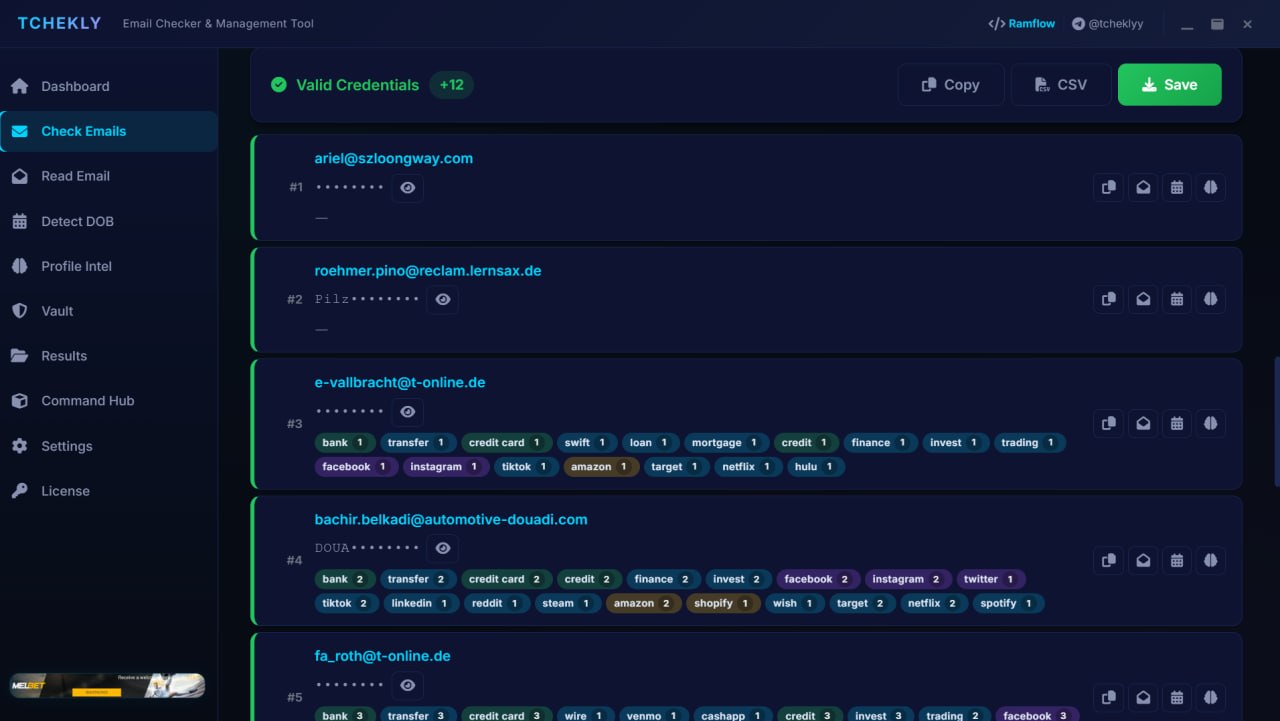The image size is (1280, 721).
Task: Click calendar DOB icon for ariel@szloongway.com
Action: [1176, 187]
